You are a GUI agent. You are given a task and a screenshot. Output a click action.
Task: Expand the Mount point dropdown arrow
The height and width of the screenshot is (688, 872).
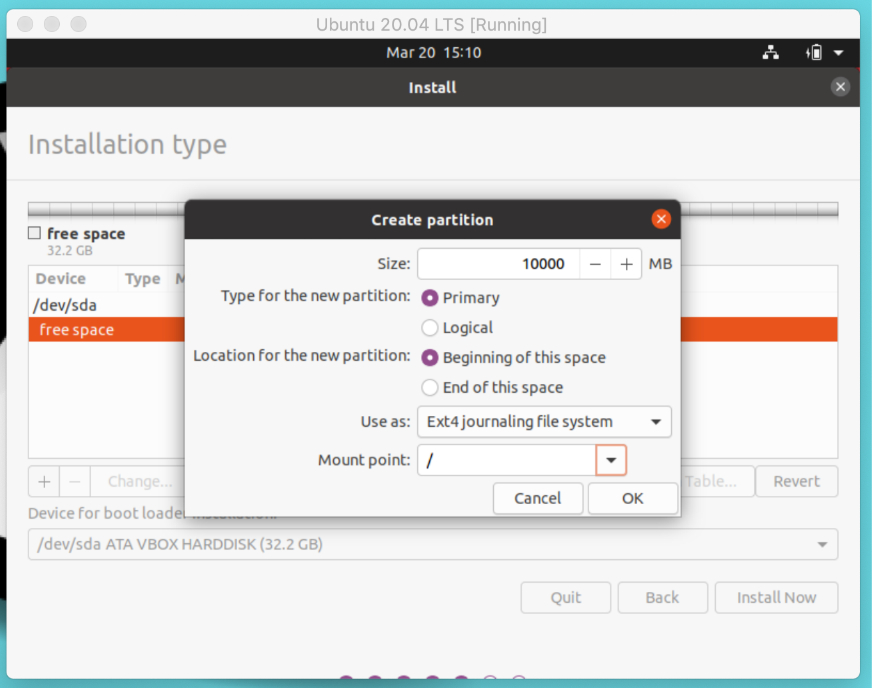pyautogui.click(x=611, y=460)
